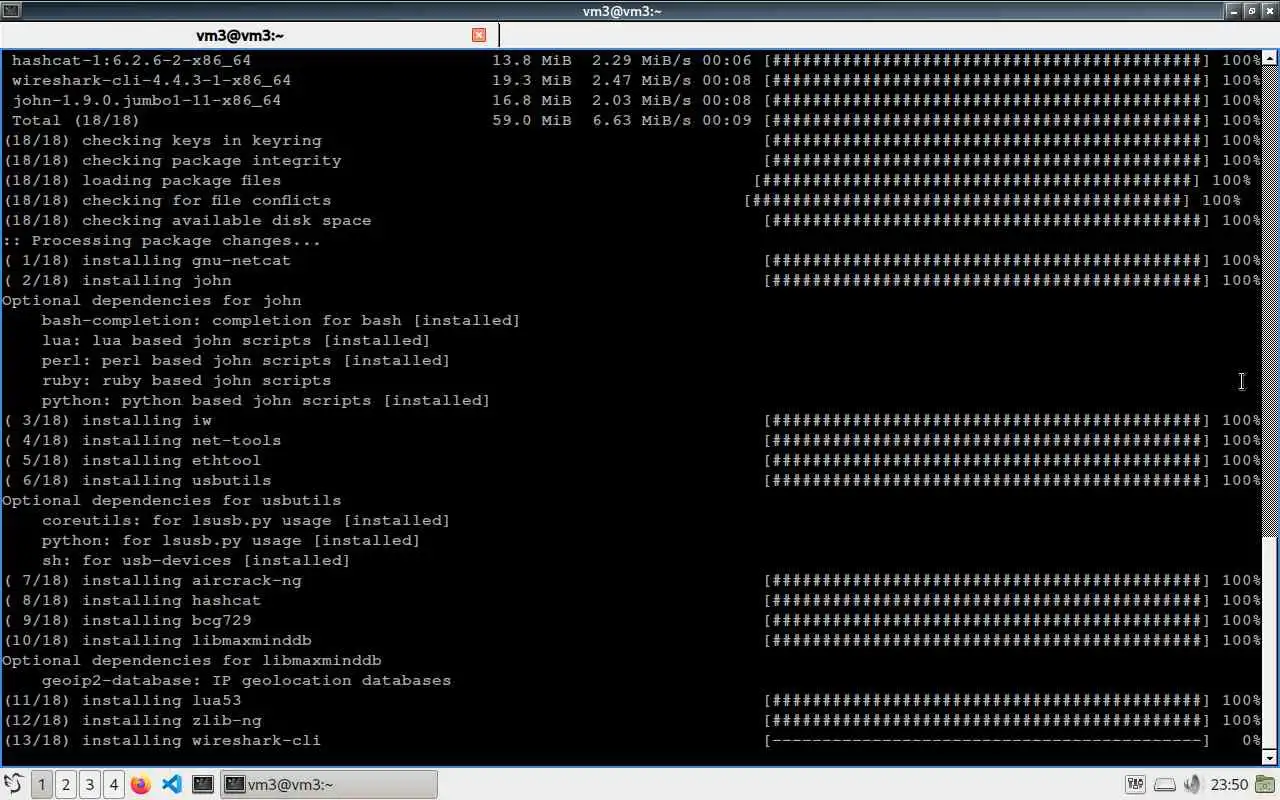Viewport: 1280px width, 800px height.
Task: Switch to workspace 2
Action: coord(65,784)
